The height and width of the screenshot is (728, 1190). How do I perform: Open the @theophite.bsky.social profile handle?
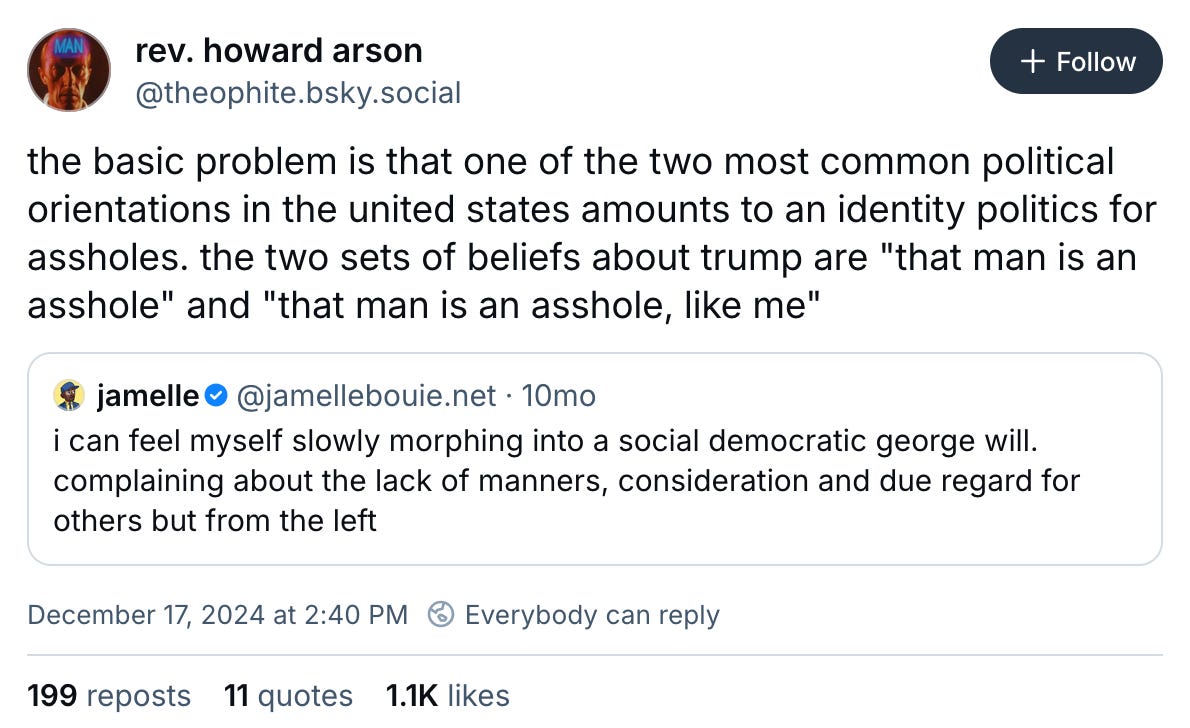point(297,93)
